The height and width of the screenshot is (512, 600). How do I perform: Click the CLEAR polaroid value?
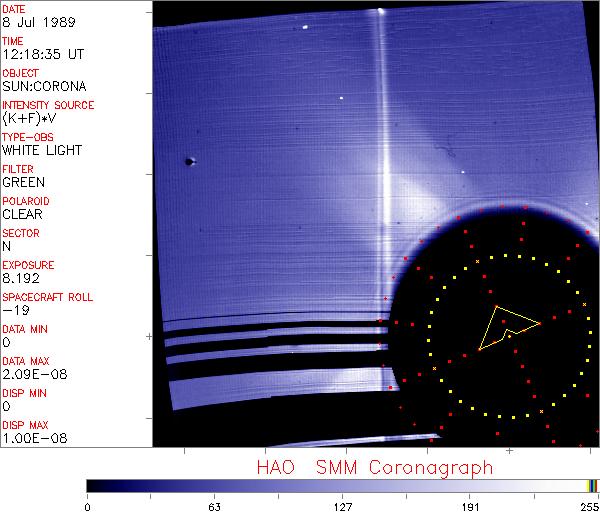point(22,214)
